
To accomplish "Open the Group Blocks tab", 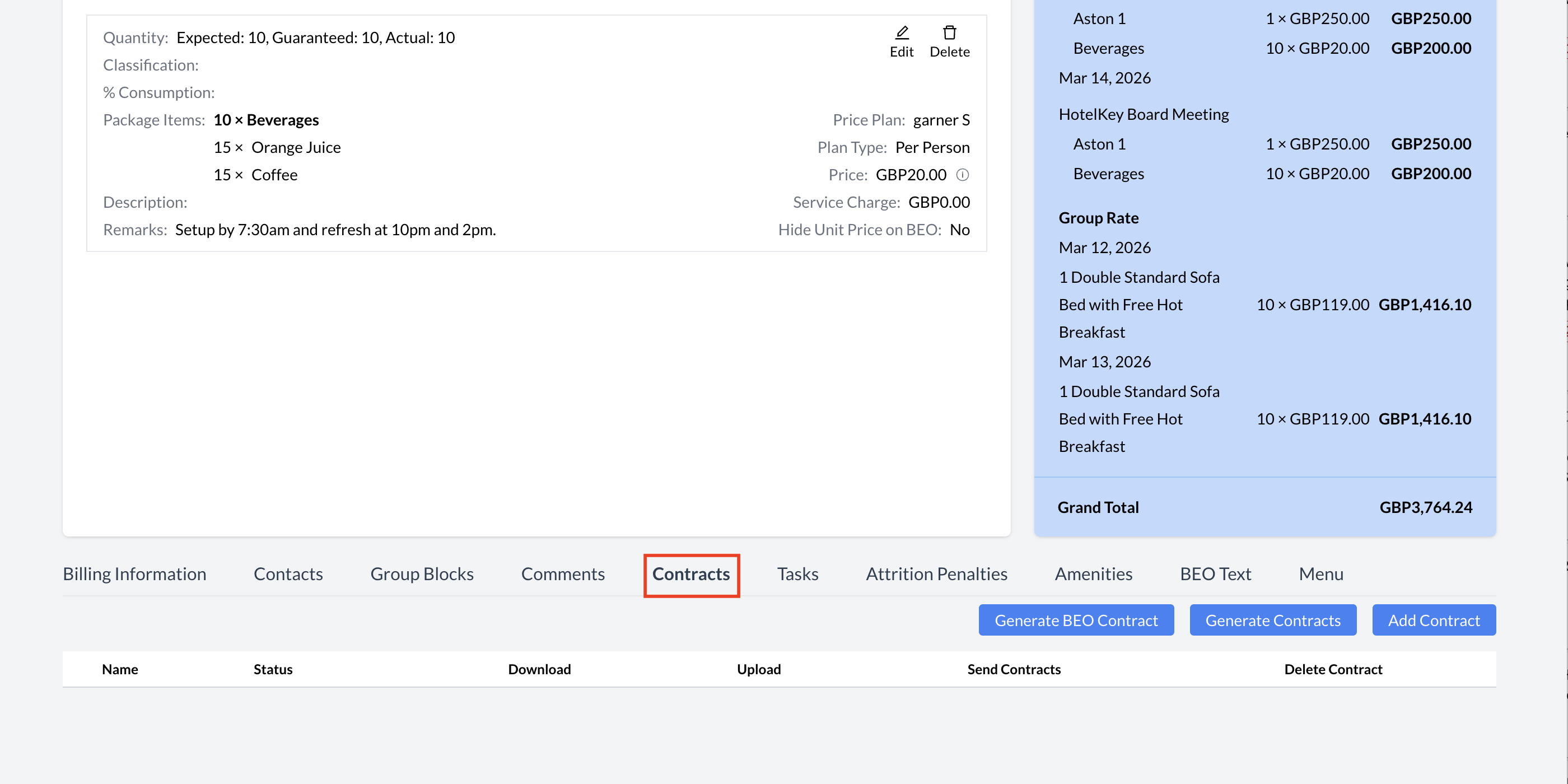I will [x=422, y=574].
